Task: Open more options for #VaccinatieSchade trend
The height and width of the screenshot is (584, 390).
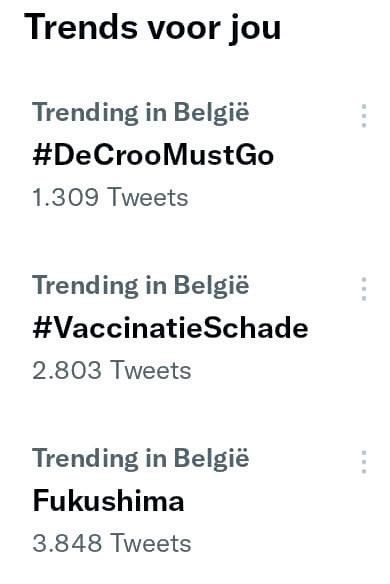Action: coord(364,289)
